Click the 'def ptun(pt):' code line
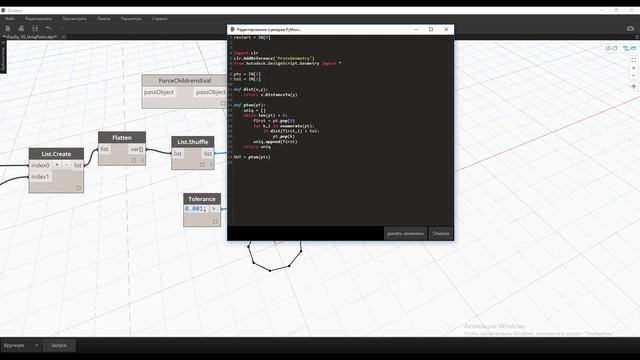This screenshot has width=640, height=360. (x=249, y=105)
